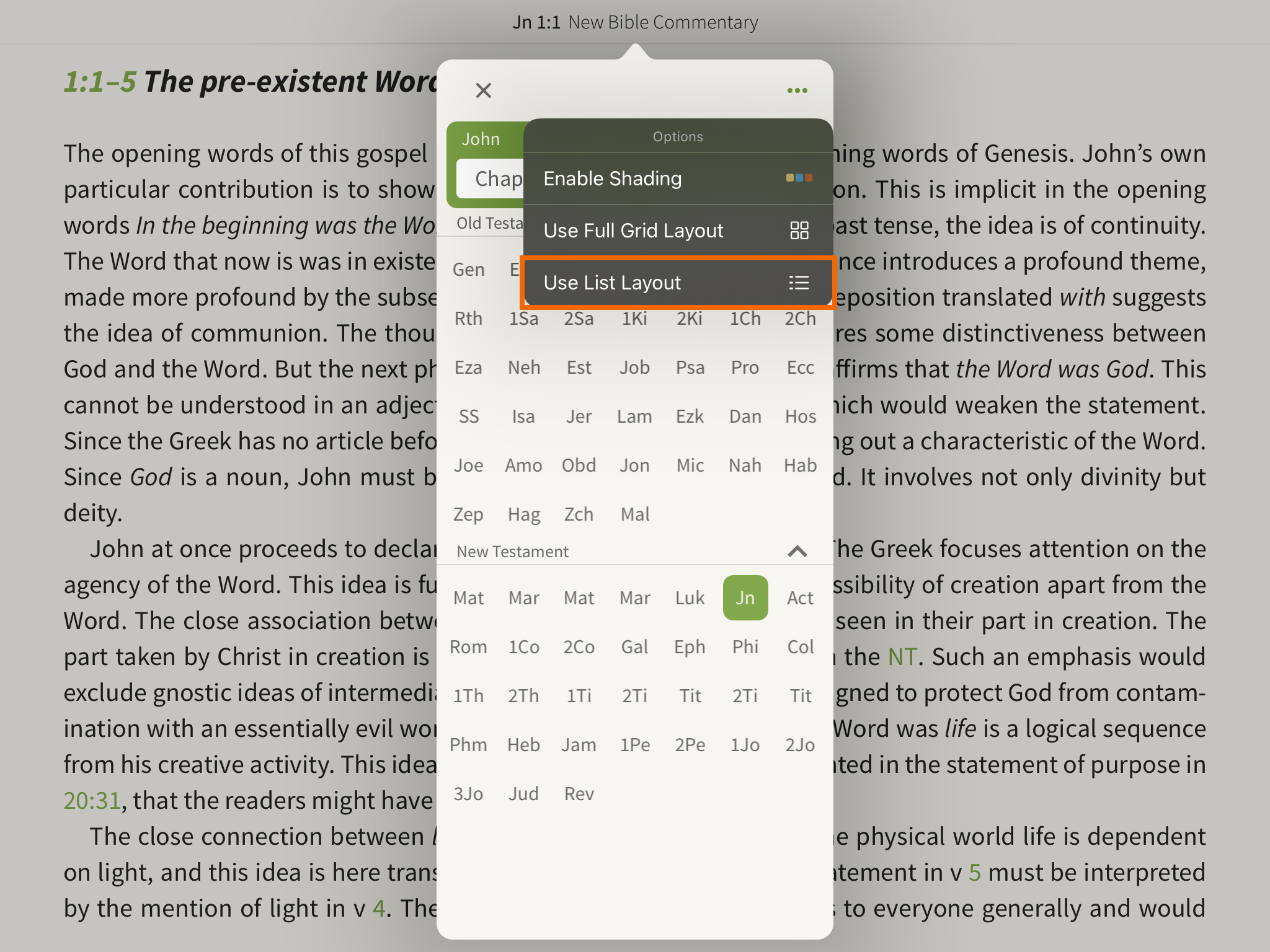Select Ezk book
The height and width of the screenshot is (952, 1270).
click(690, 416)
